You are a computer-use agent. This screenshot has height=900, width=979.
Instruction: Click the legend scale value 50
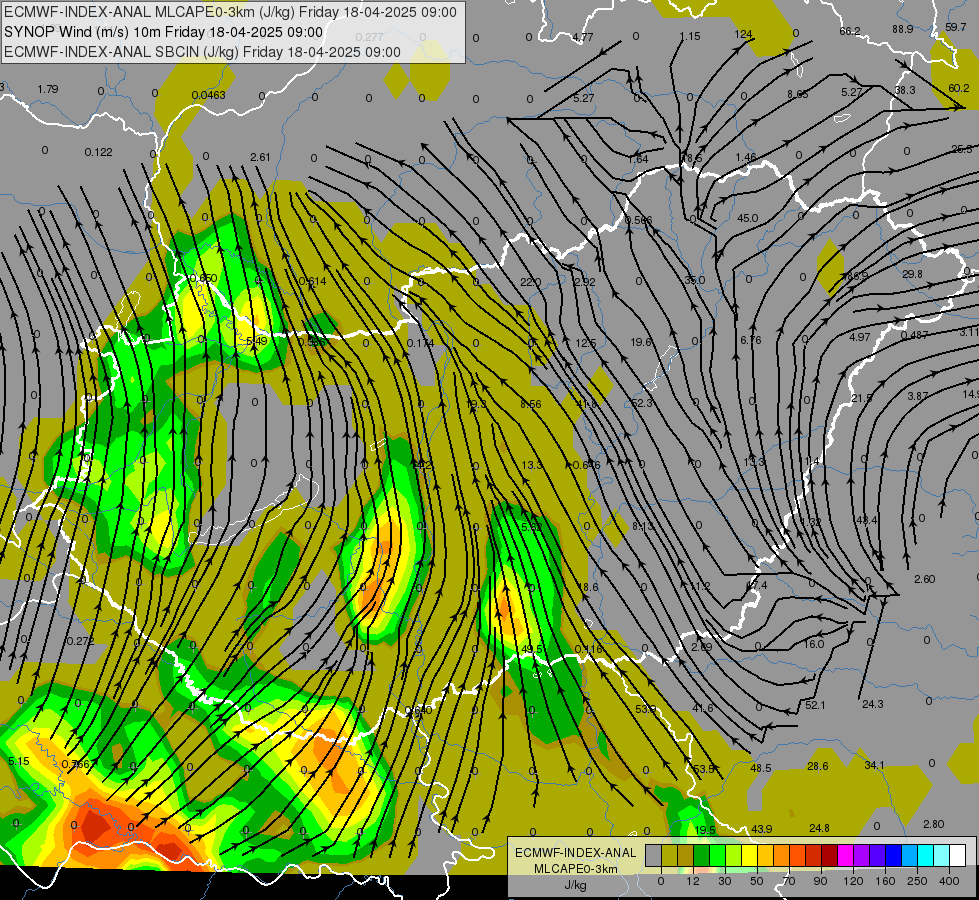tap(757, 881)
